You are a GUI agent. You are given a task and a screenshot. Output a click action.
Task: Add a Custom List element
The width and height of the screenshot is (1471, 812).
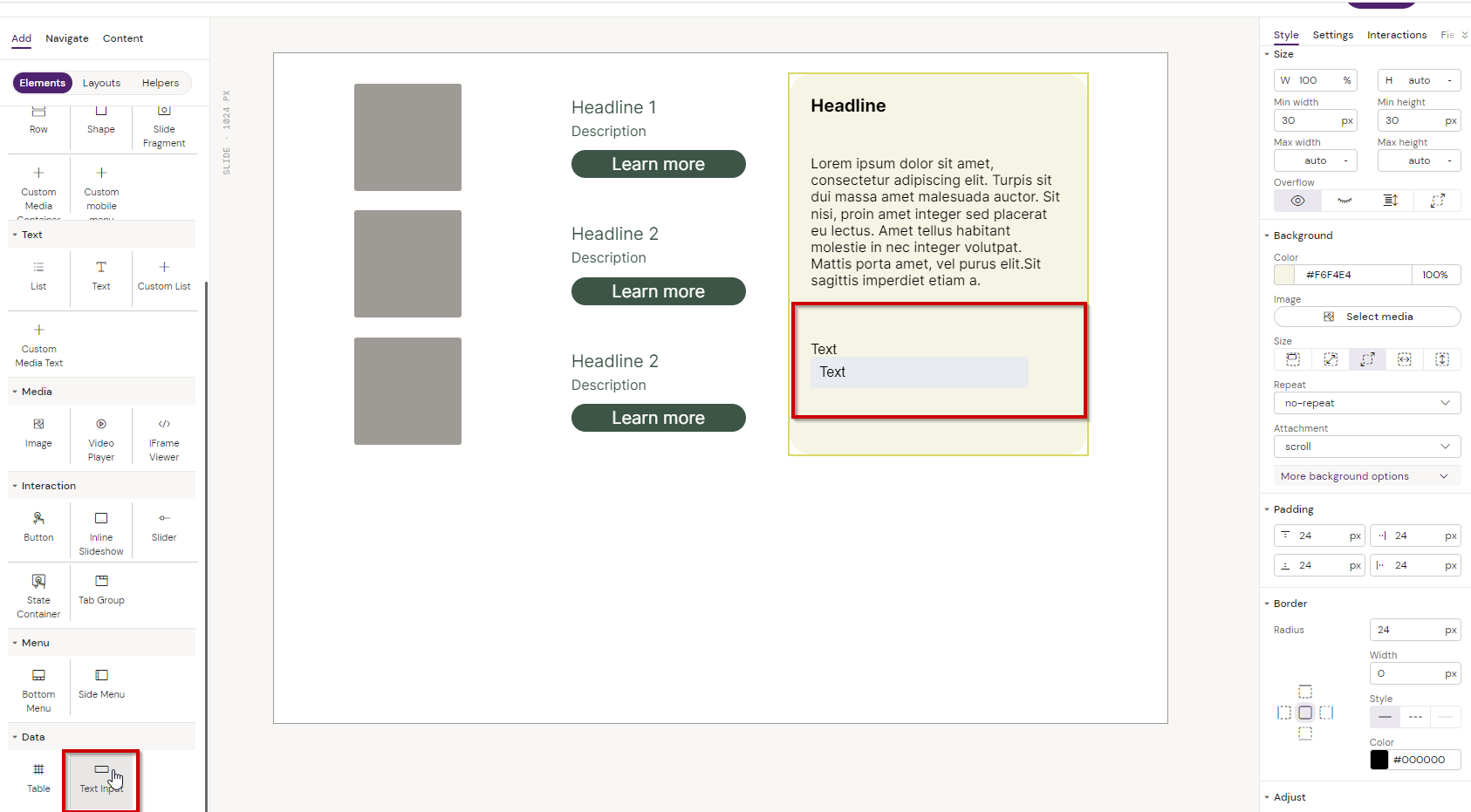pos(164,275)
